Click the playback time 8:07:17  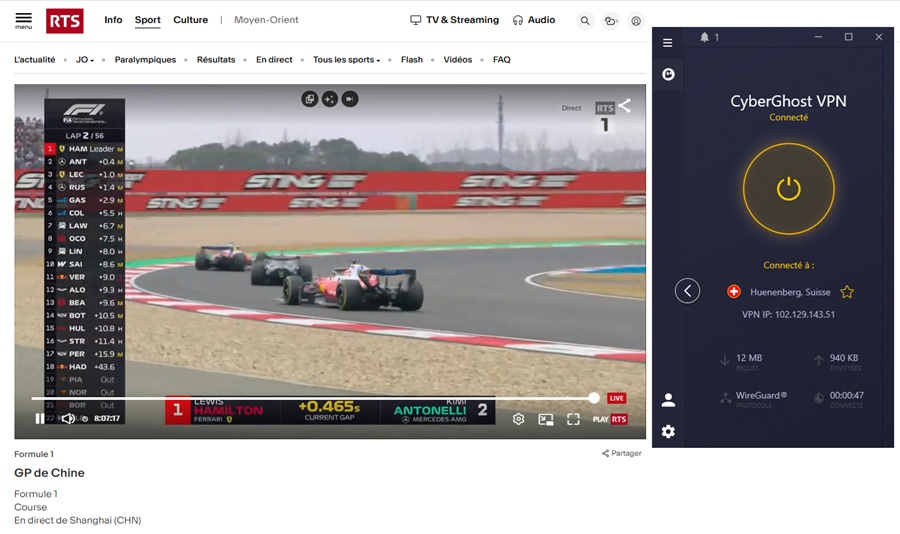(x=107, y=419)
